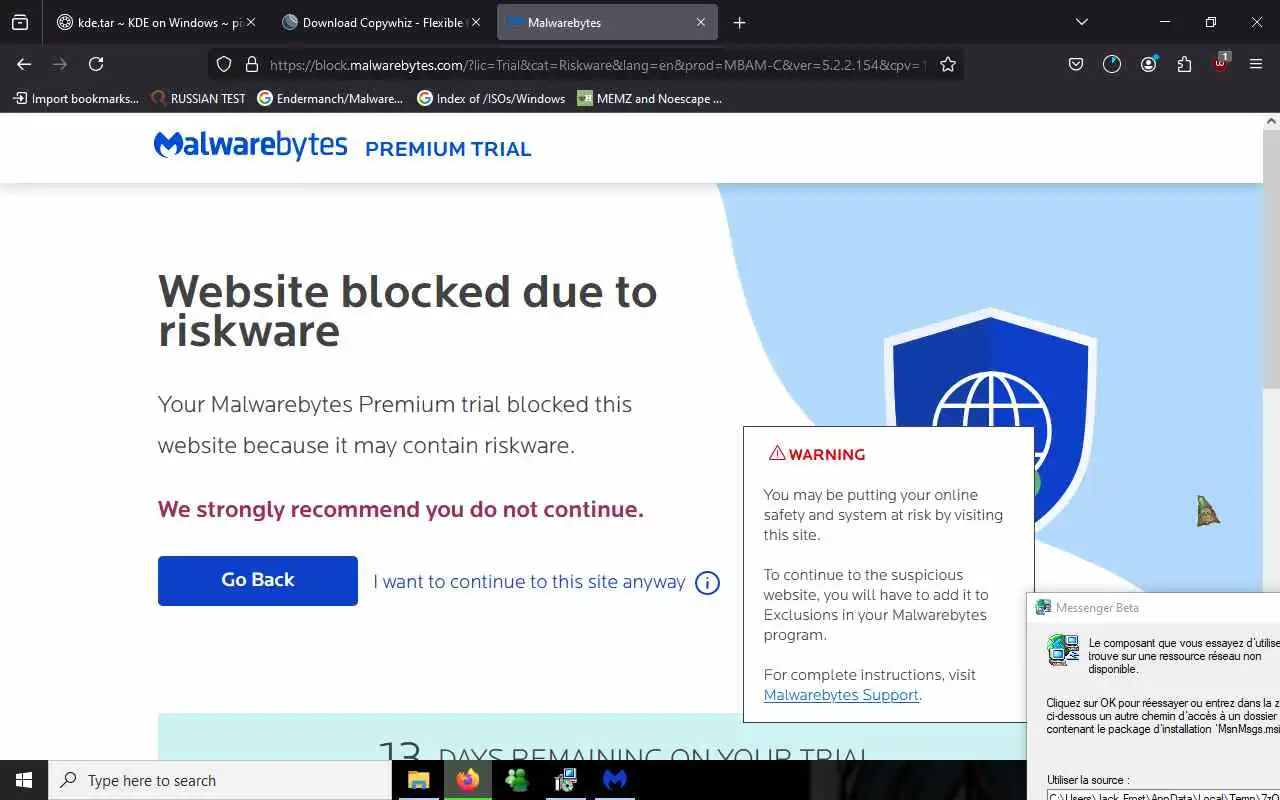
Task: Open installer icon in taskbar
Action: 566,780
